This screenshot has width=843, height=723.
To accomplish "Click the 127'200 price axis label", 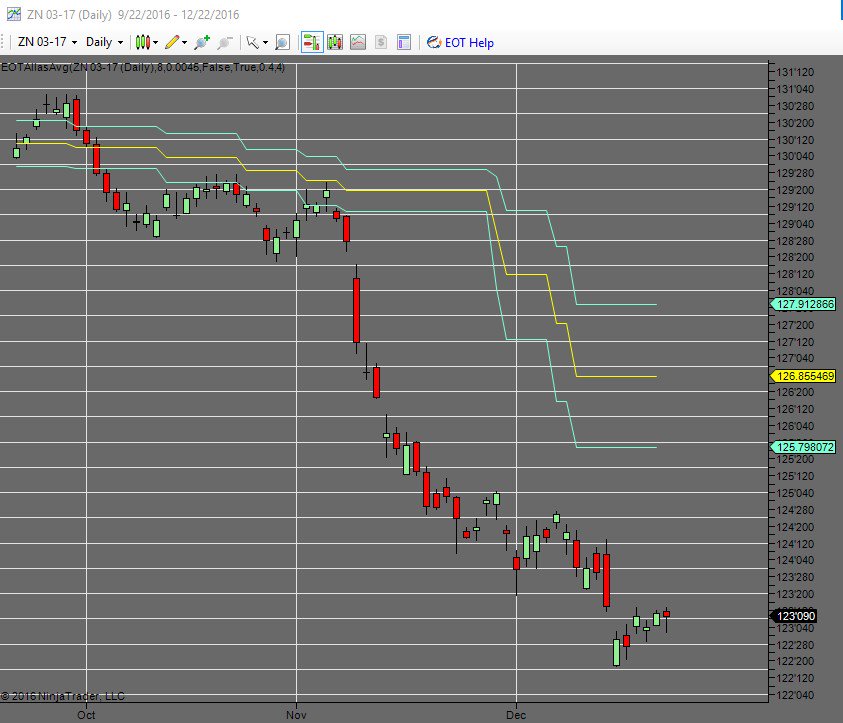I will point(795,325).
